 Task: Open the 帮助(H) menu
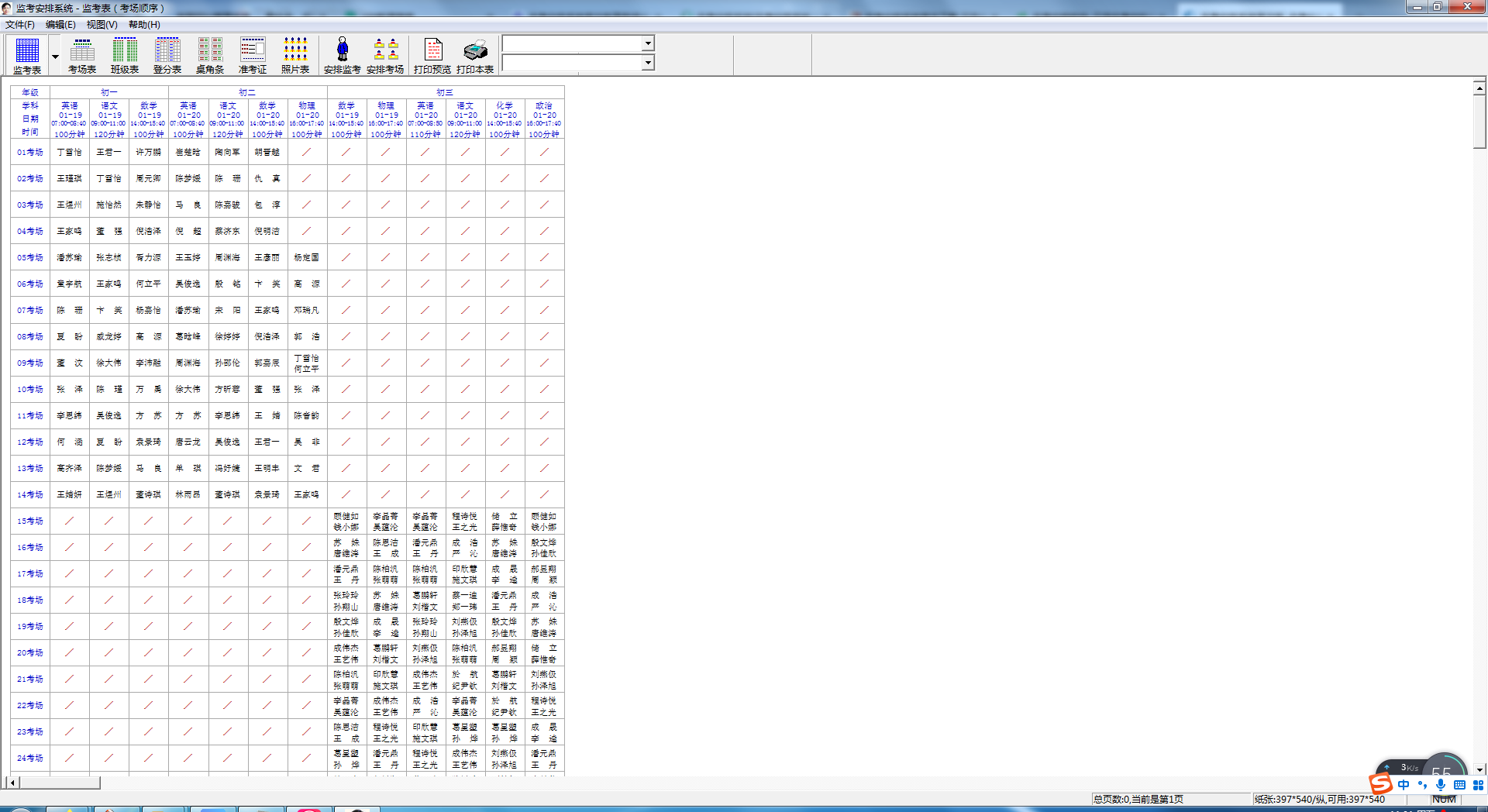[x=144, y=25]
